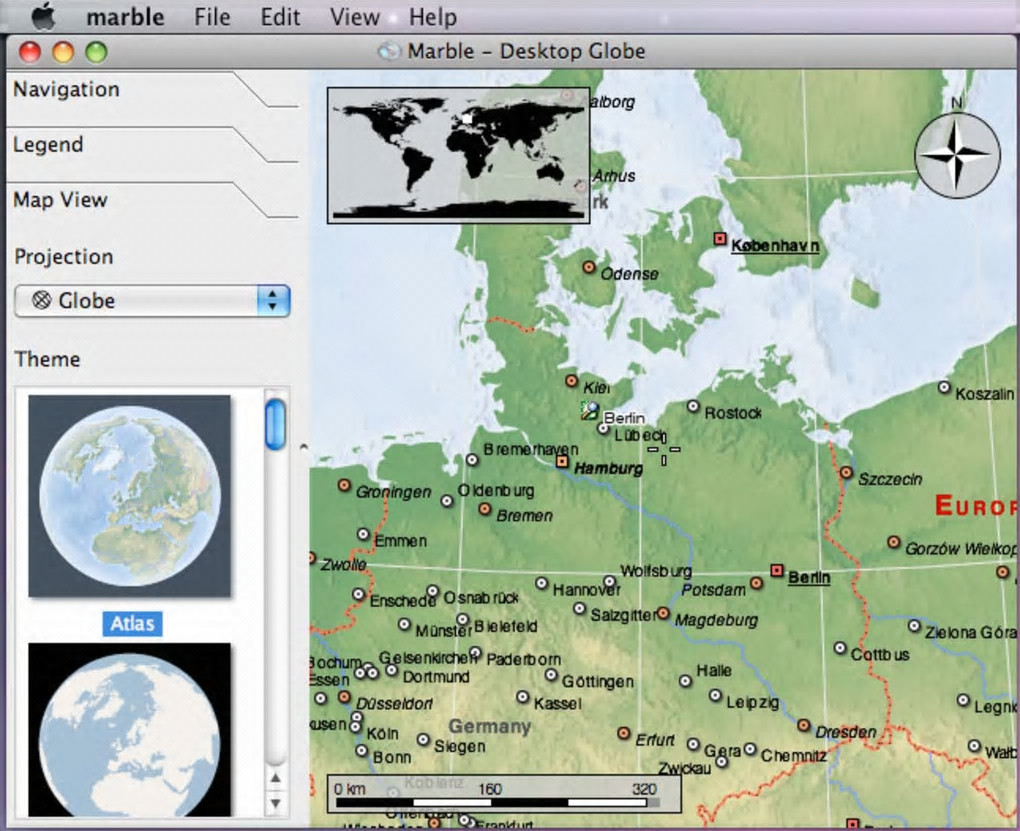Image resolution: width=1020 pixels, height=831 pixels.
Task: Click the map scale bar
Action: (x=504, y=794)
